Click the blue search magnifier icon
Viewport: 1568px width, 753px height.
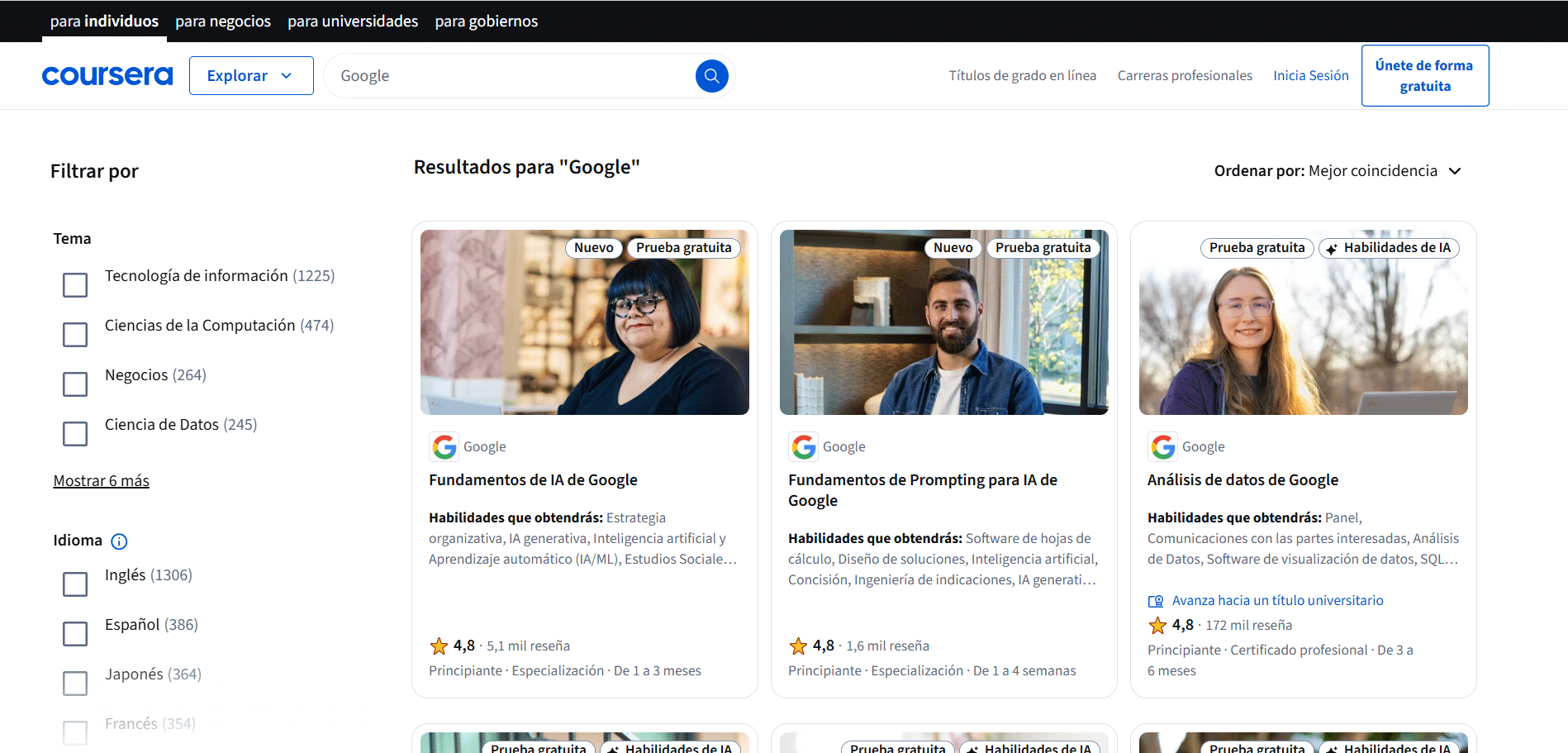pyautogui.click(x=711, y=76)
